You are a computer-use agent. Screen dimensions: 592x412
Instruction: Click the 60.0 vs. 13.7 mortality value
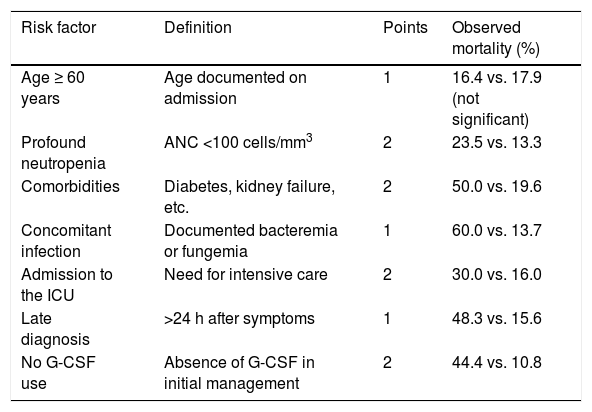pyautogui.click(x=496, y=231)
